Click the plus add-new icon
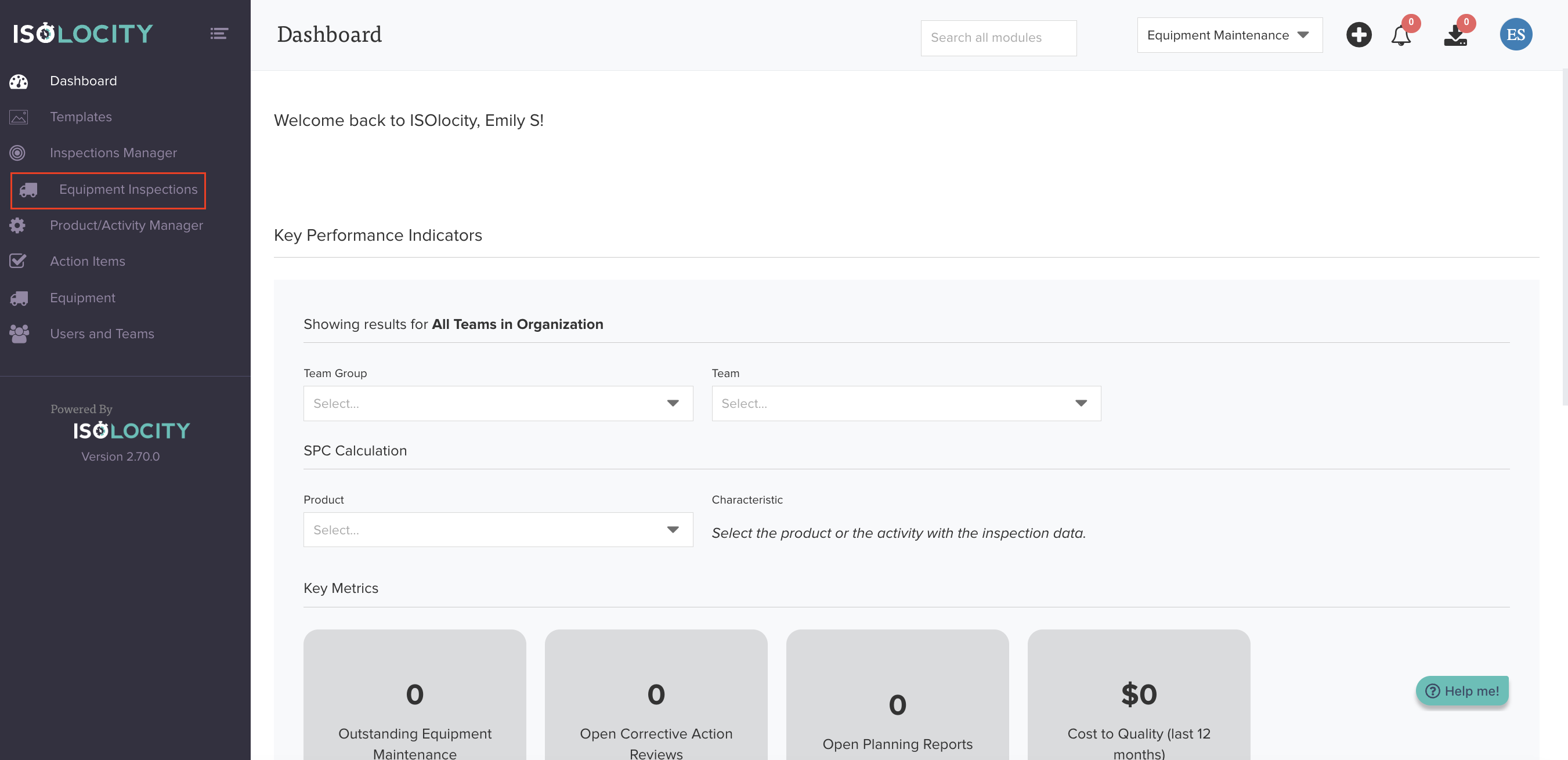 pyautogui.click(x=1358, y=35)
